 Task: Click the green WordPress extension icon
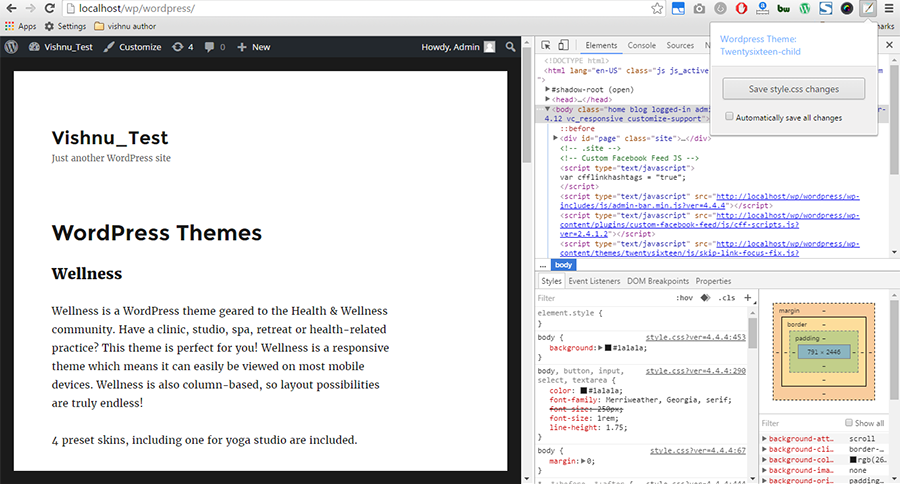[805, 9]
